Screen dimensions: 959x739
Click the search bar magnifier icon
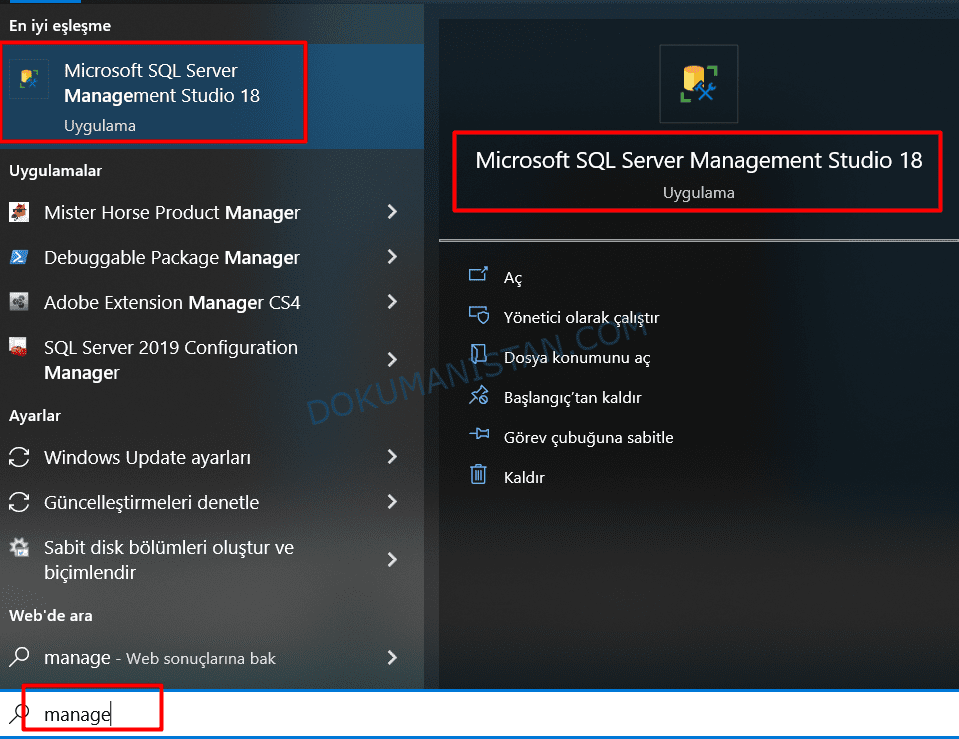click(20, 713)
